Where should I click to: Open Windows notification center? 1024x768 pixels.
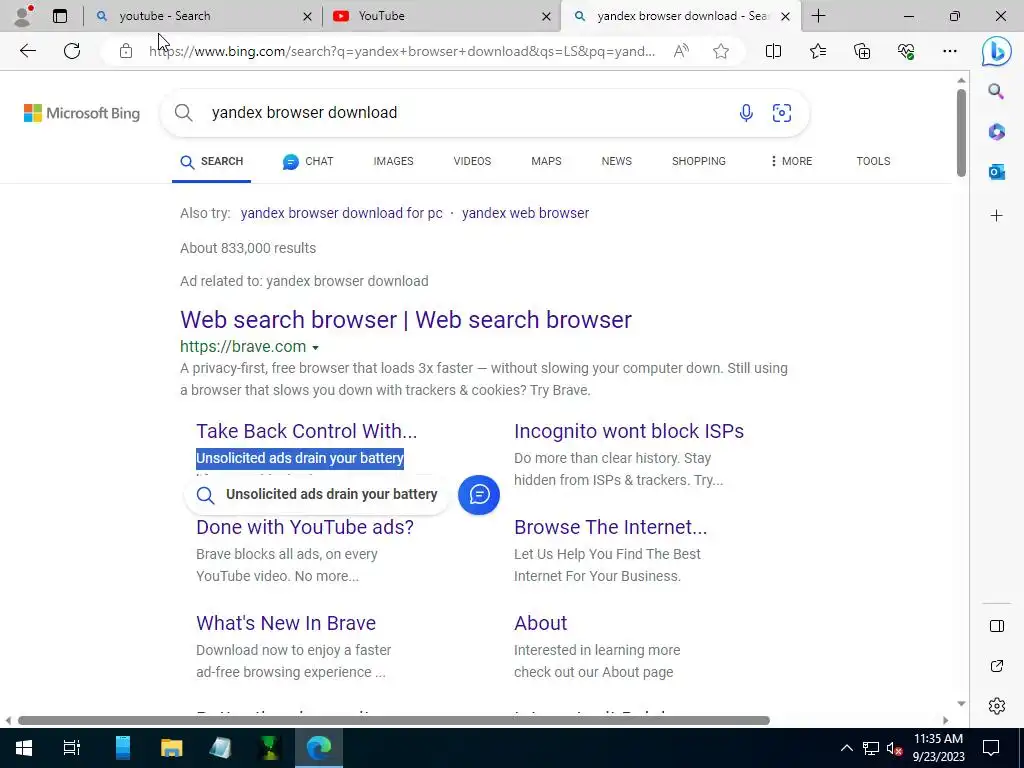tap(991, 748)
